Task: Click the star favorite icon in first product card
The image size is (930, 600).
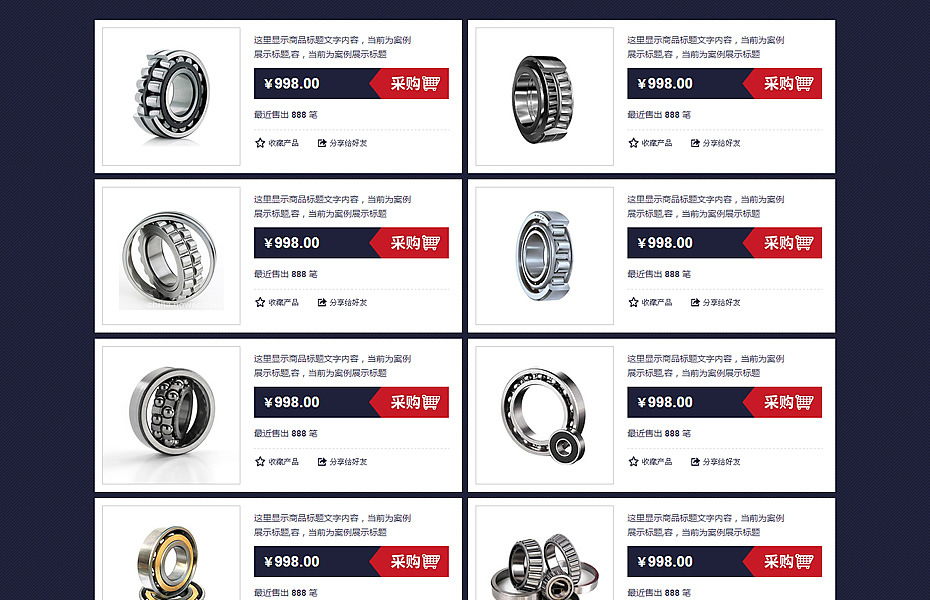Action: 260,143
